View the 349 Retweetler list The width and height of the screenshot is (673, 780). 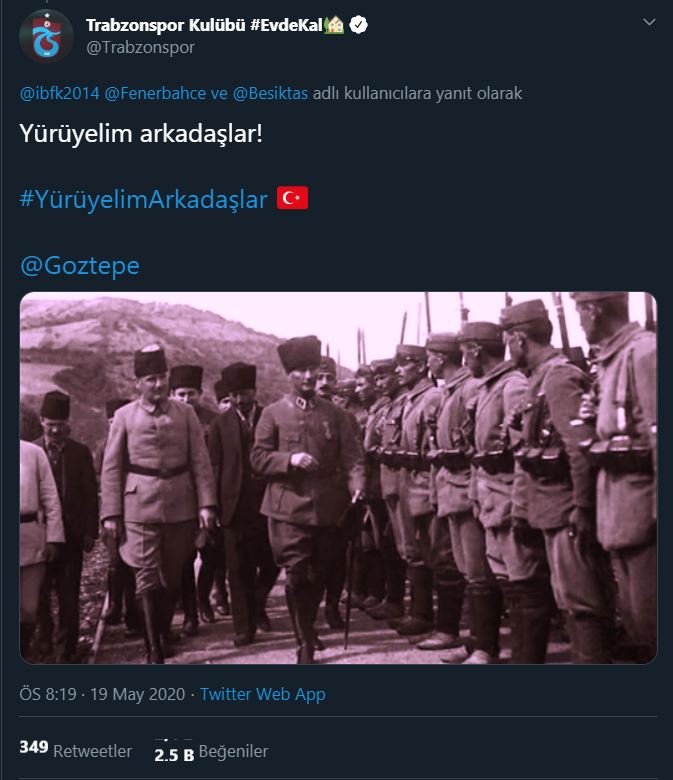click(x=76, y=750)
